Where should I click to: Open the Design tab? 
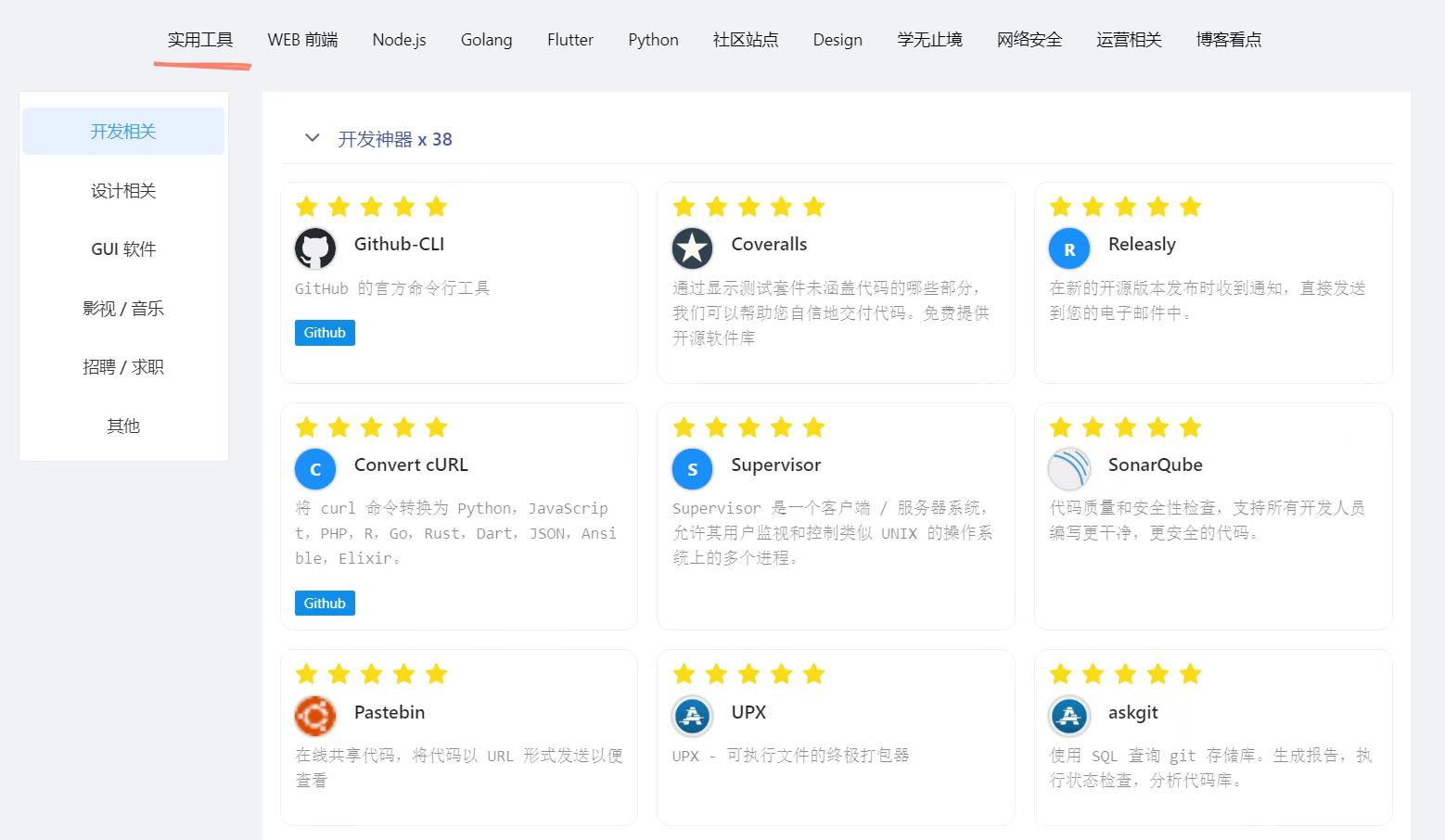838,40
